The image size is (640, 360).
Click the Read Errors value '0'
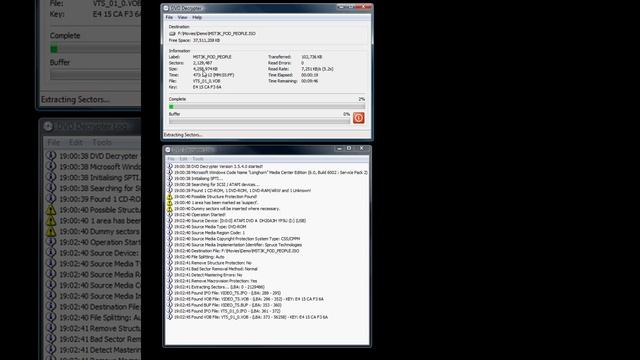click(302, 63)
